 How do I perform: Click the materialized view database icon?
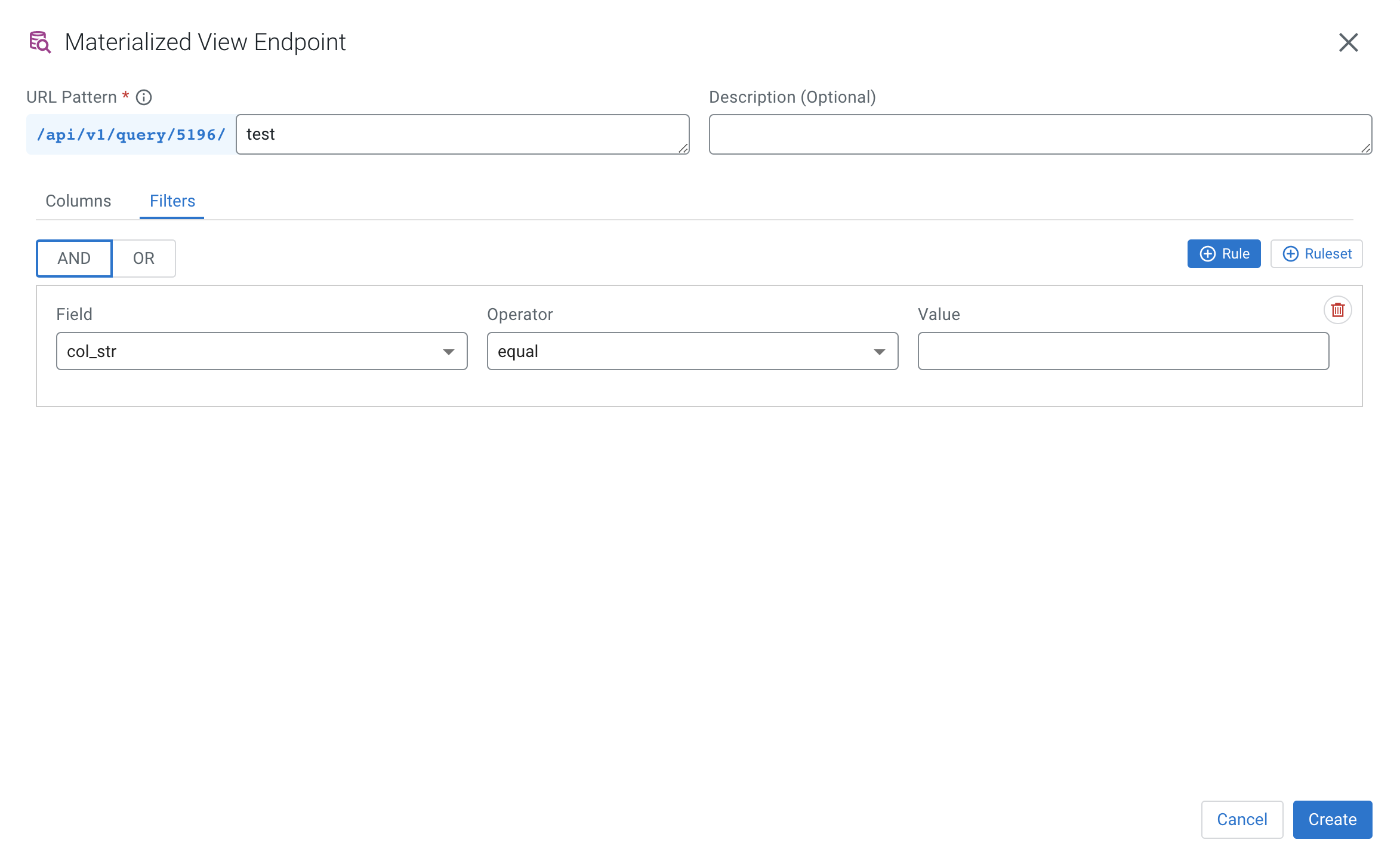click(x=40, y=42)
